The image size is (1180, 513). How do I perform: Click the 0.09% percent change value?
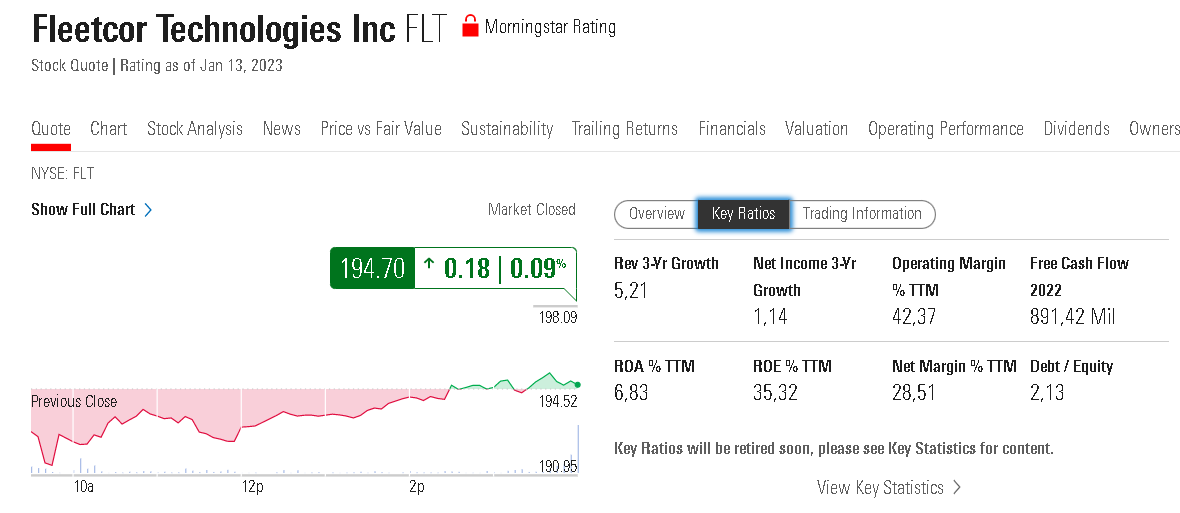tap(539, 268)
